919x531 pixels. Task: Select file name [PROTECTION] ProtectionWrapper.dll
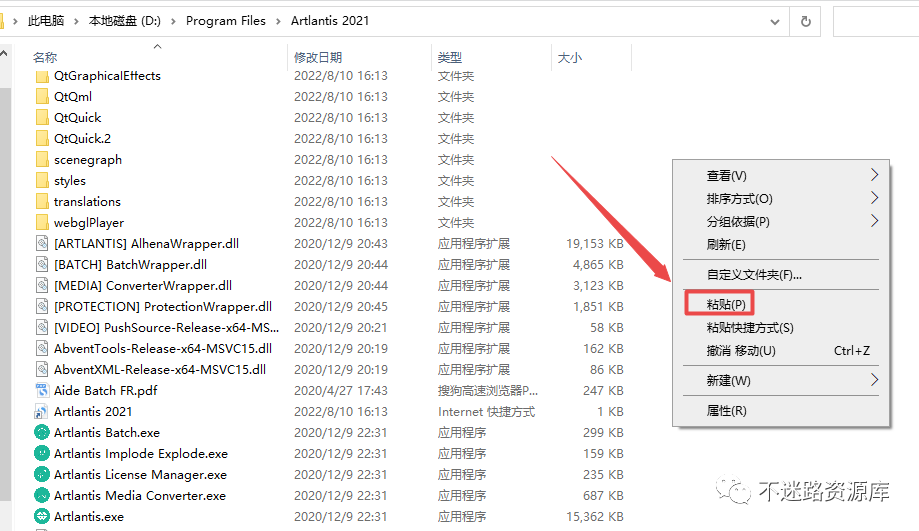(x=163, y=307)
